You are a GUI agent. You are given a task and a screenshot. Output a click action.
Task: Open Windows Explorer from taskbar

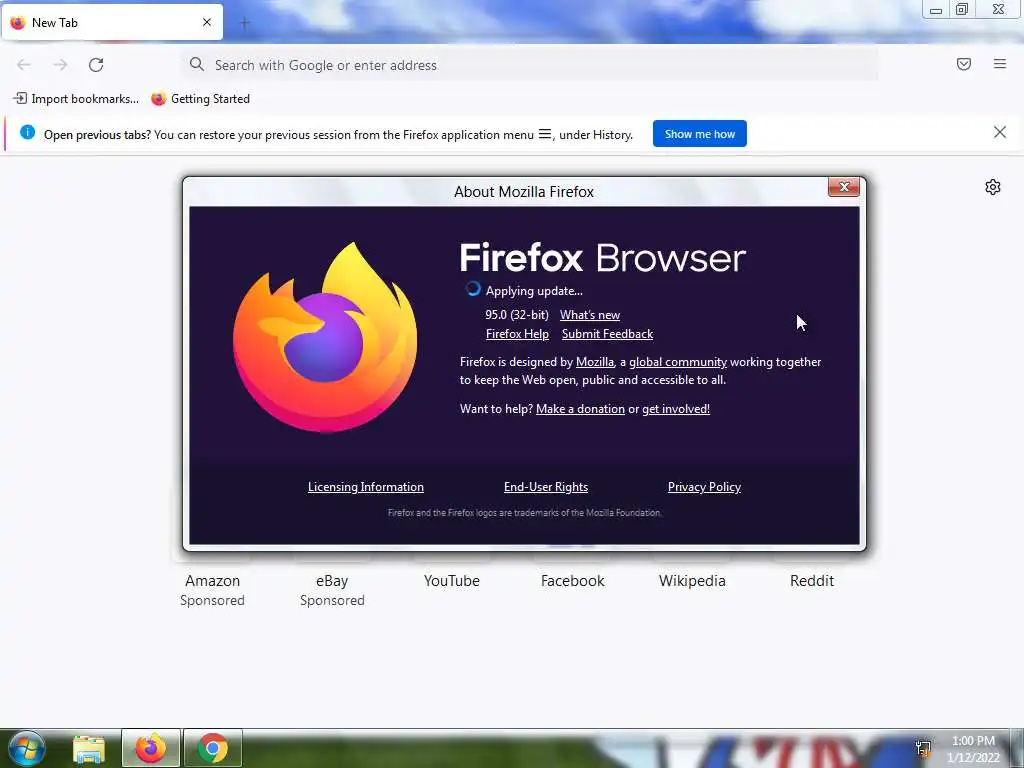pos(89,748)
